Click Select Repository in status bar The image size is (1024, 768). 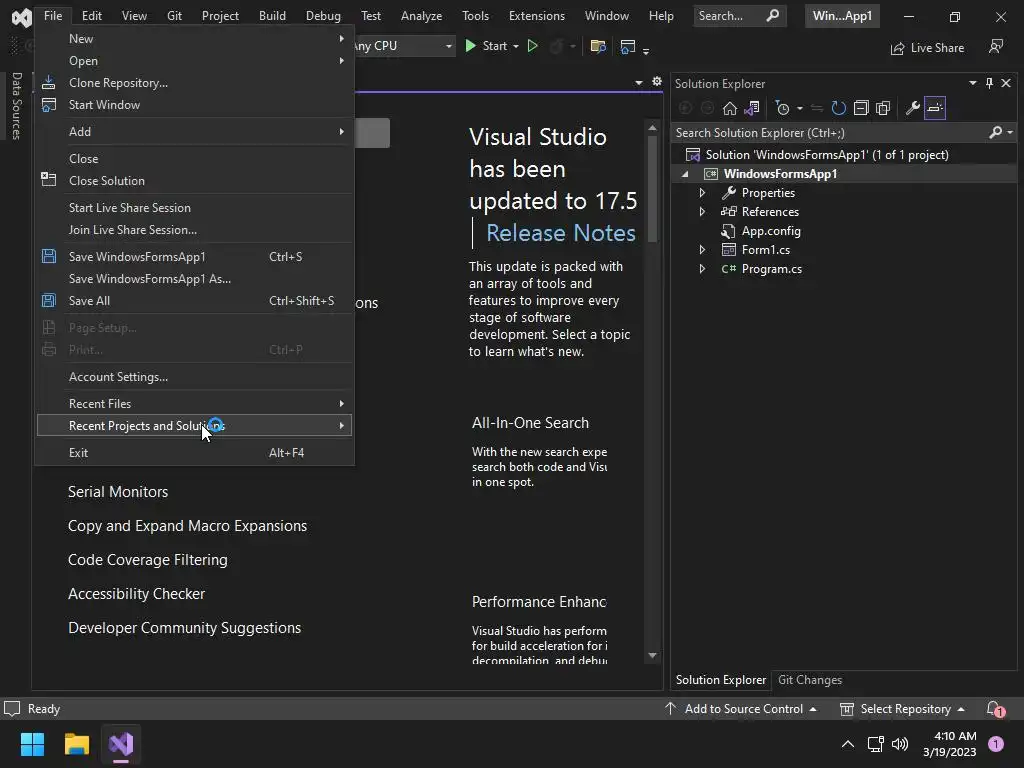(x=903, y=709)
